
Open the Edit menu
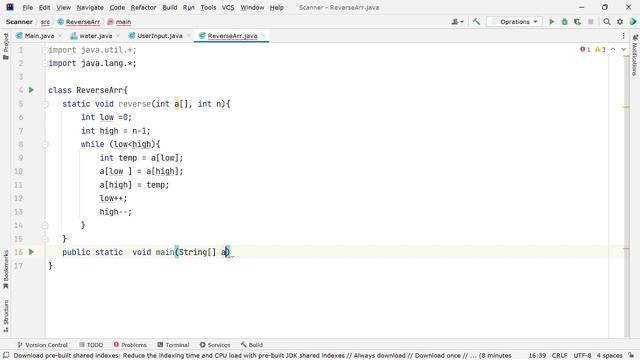click(44, 7)
